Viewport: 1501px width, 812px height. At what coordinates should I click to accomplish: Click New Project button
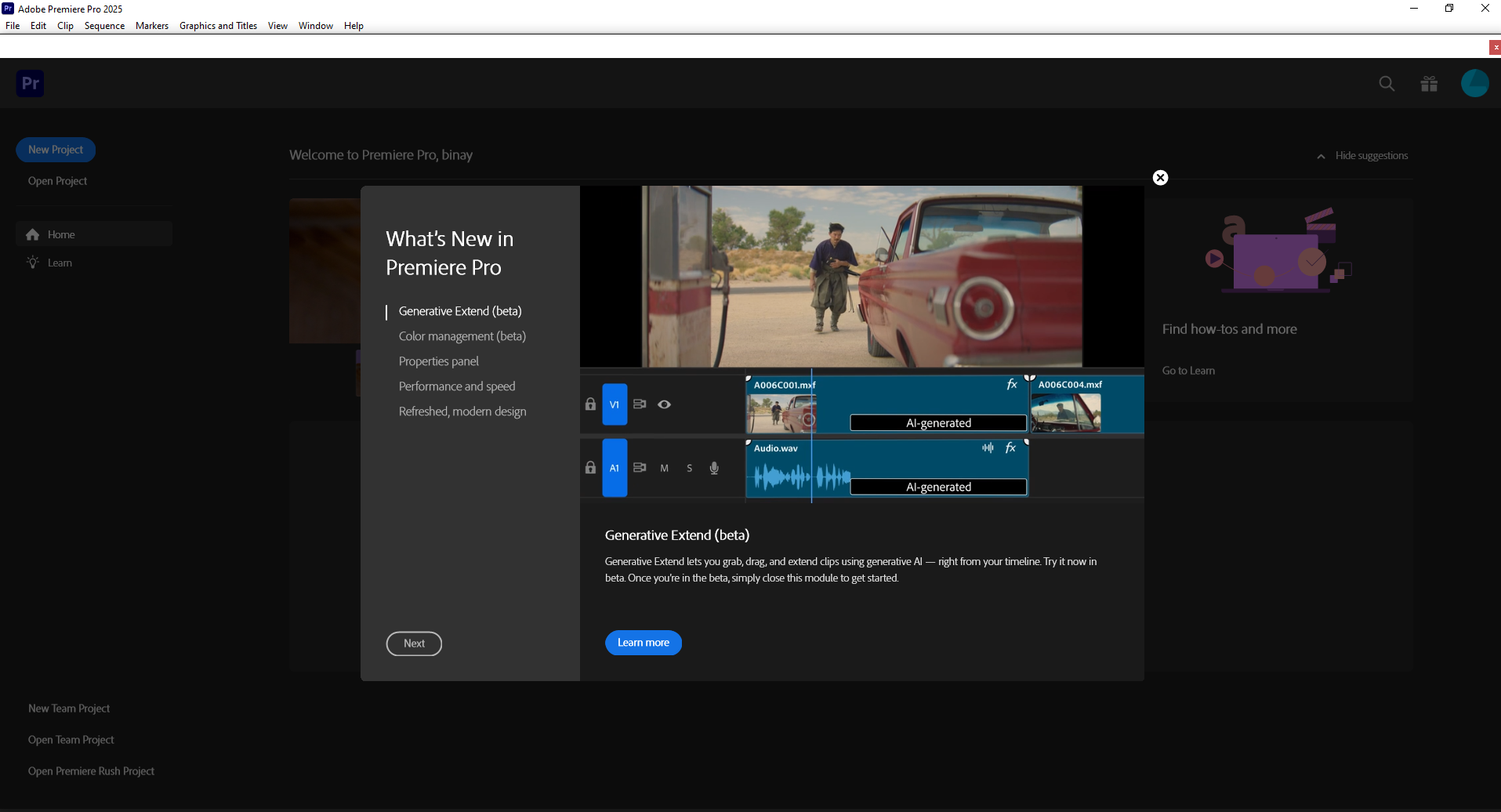(56, 150)
